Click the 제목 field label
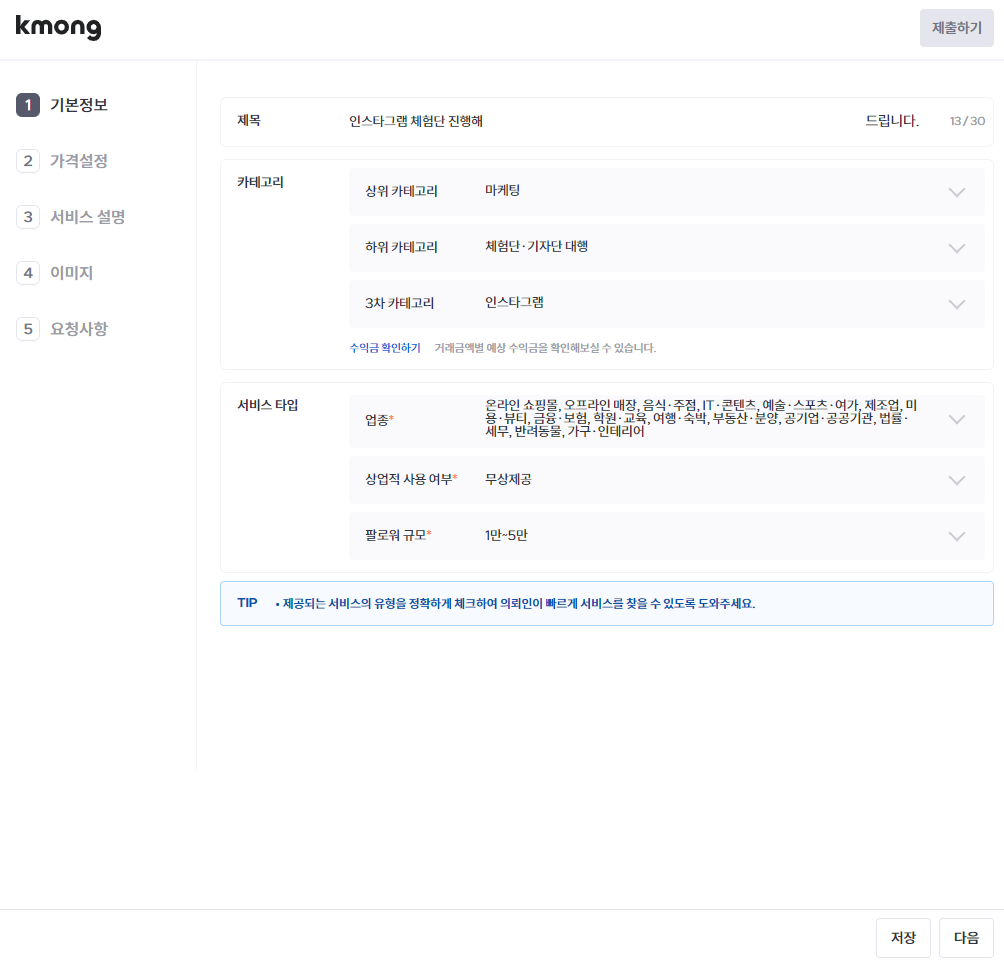Image resolution: width=1004 pixels, height=963 pixels. (x=248, y=120)
